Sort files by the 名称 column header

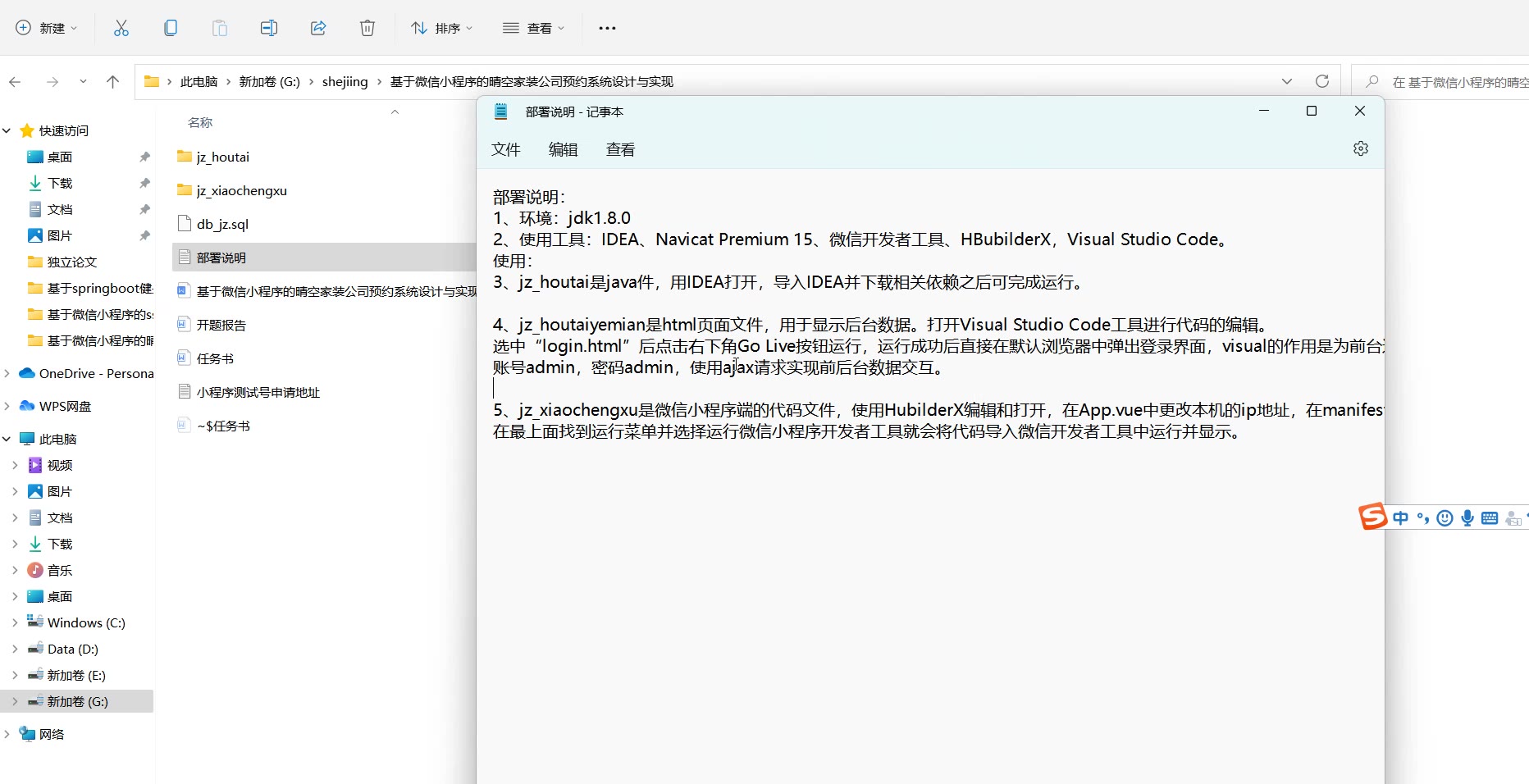click(x=200, y=122)
